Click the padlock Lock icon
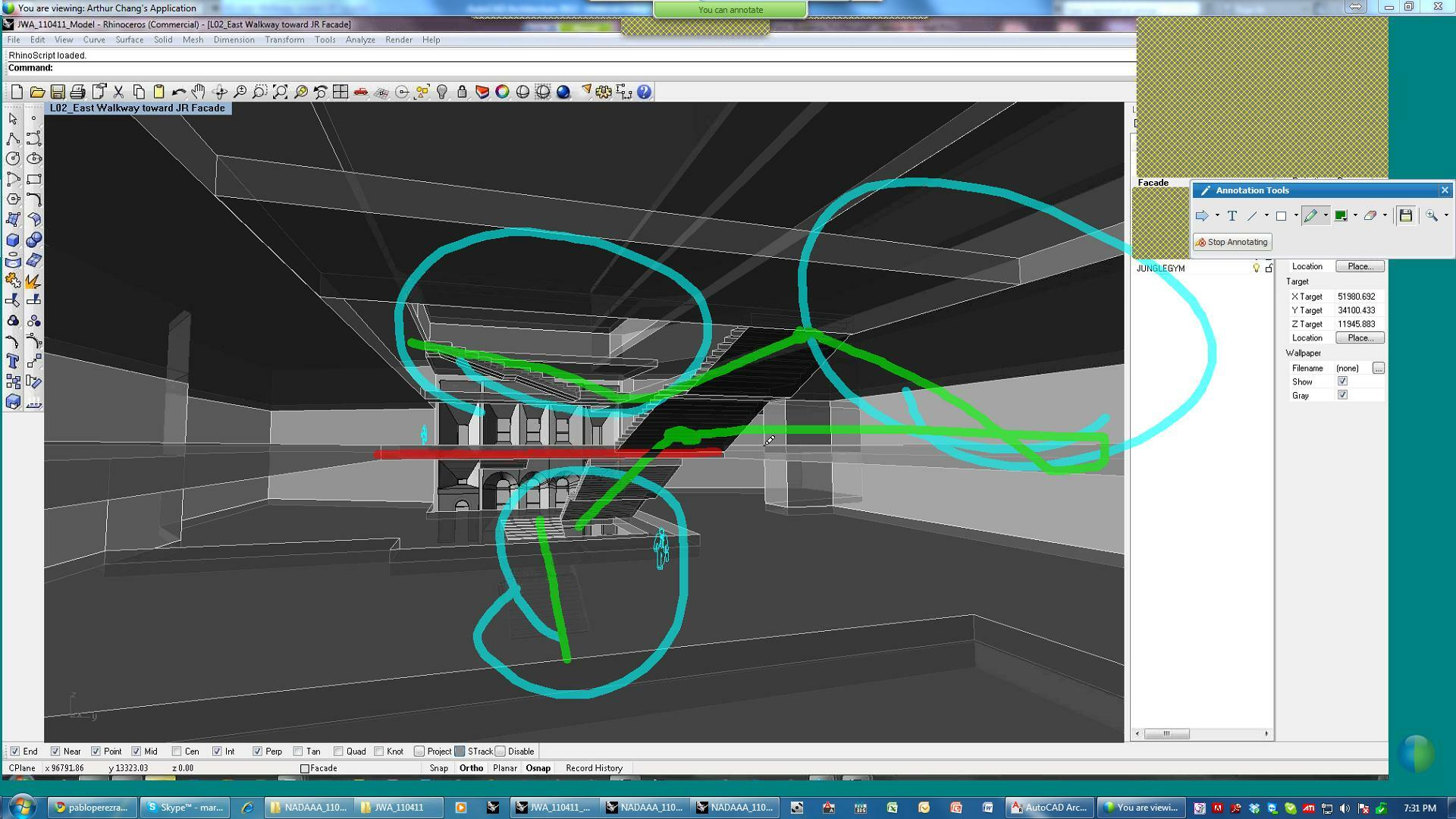 coord(462,92)
